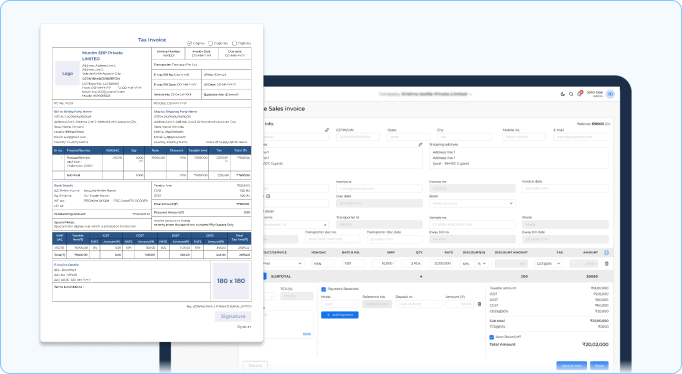Click the Reference No. field in payment row
The image size is (682, 374).
(x=377, y=304)
